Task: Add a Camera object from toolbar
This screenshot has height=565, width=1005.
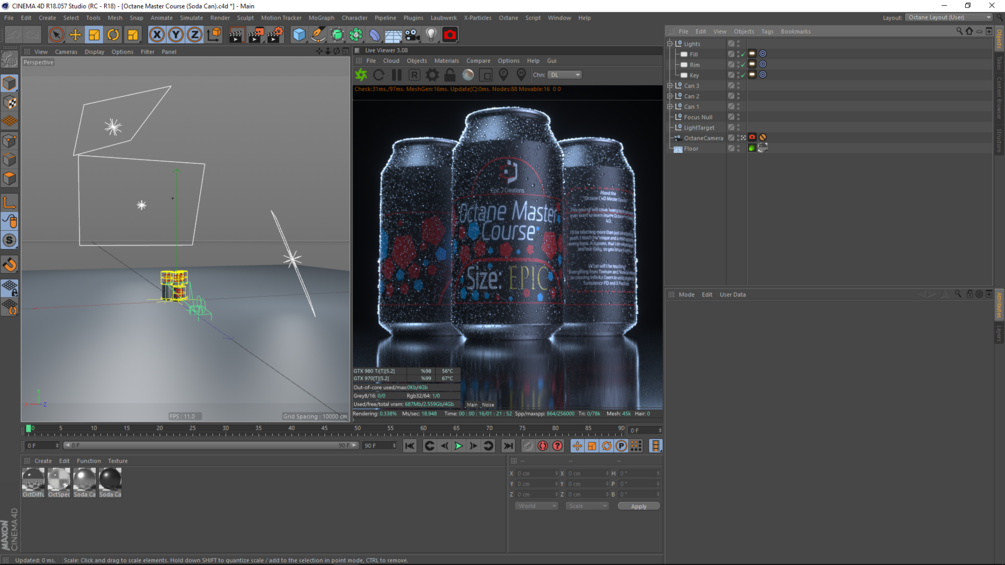Action: pyautogui.click(x=412, y=35)
